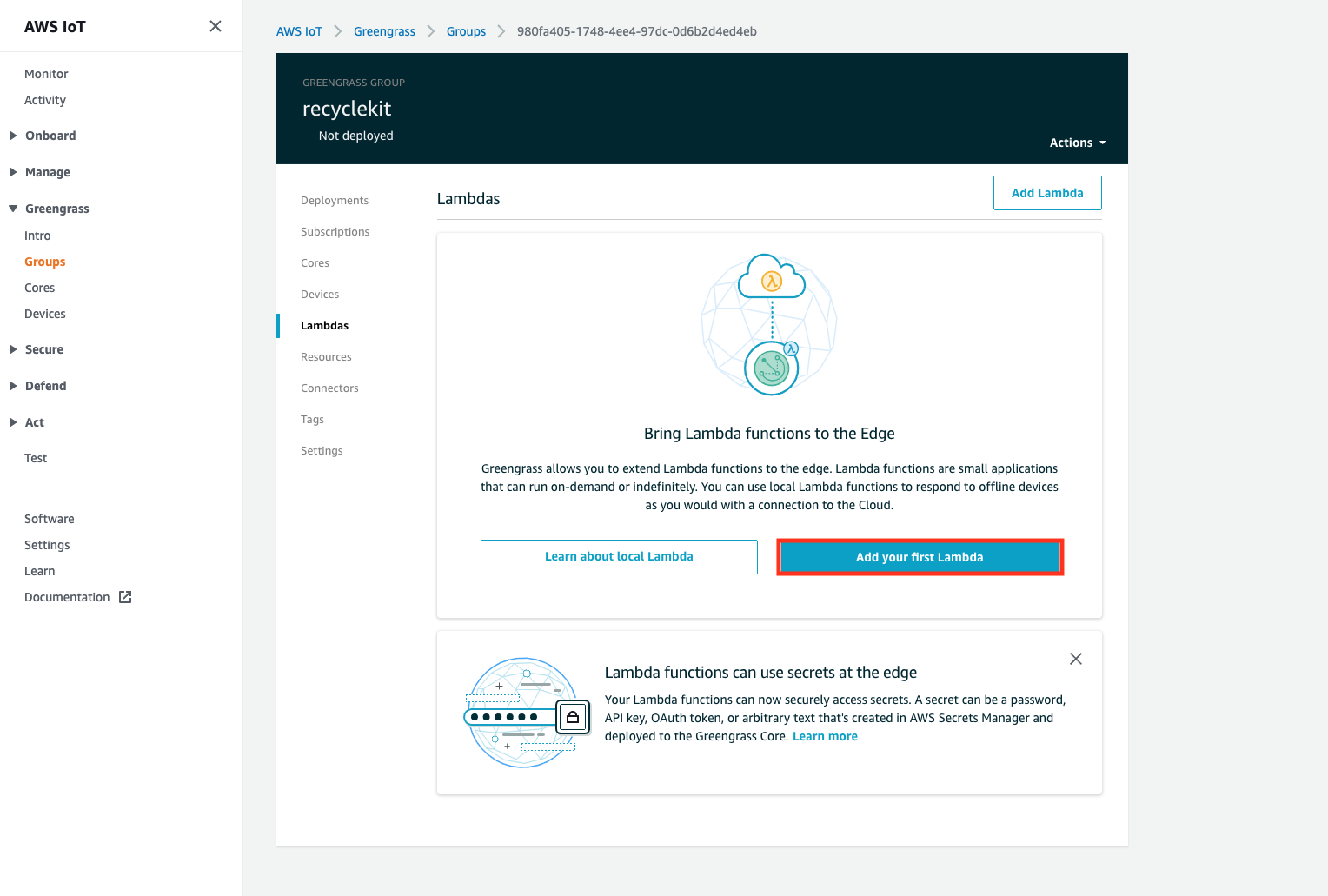Open Devices in the left sidebar
This screenshot has height=896, width=1328.
45,314
